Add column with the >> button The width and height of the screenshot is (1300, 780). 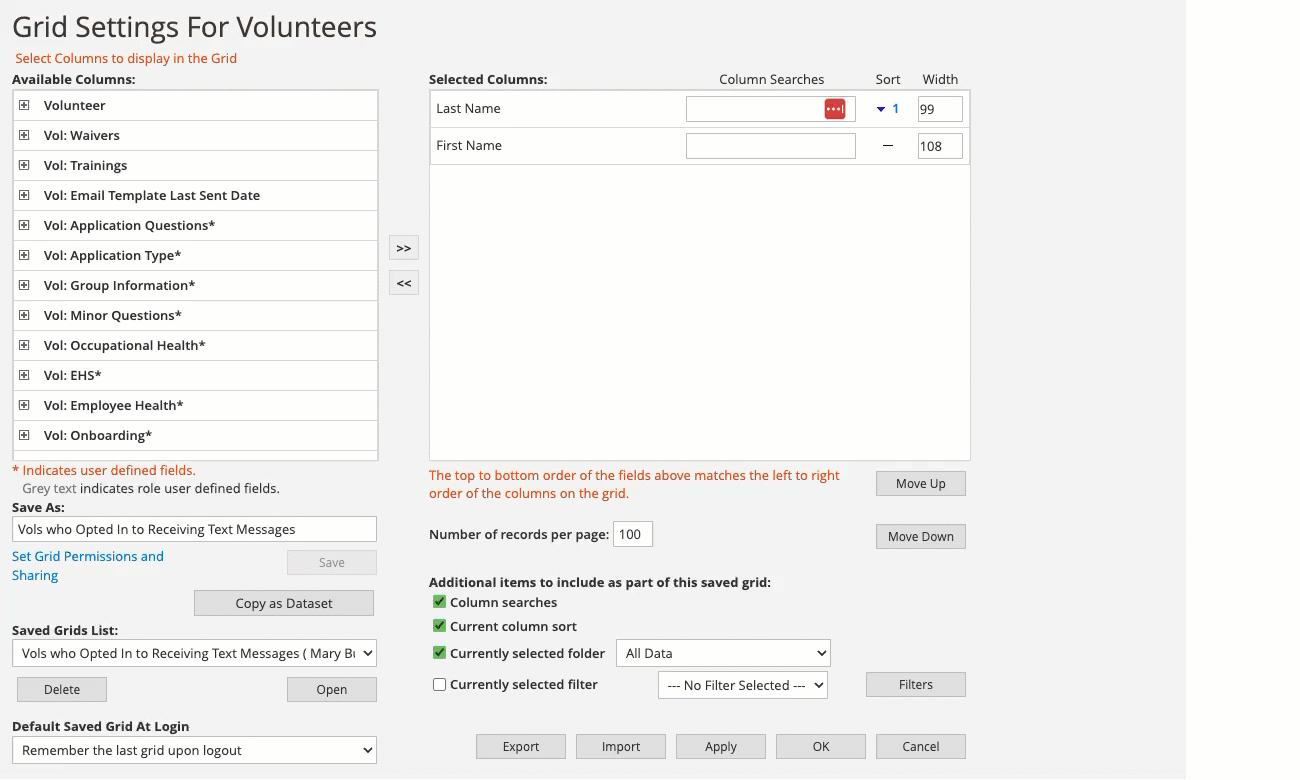[404, 248]
